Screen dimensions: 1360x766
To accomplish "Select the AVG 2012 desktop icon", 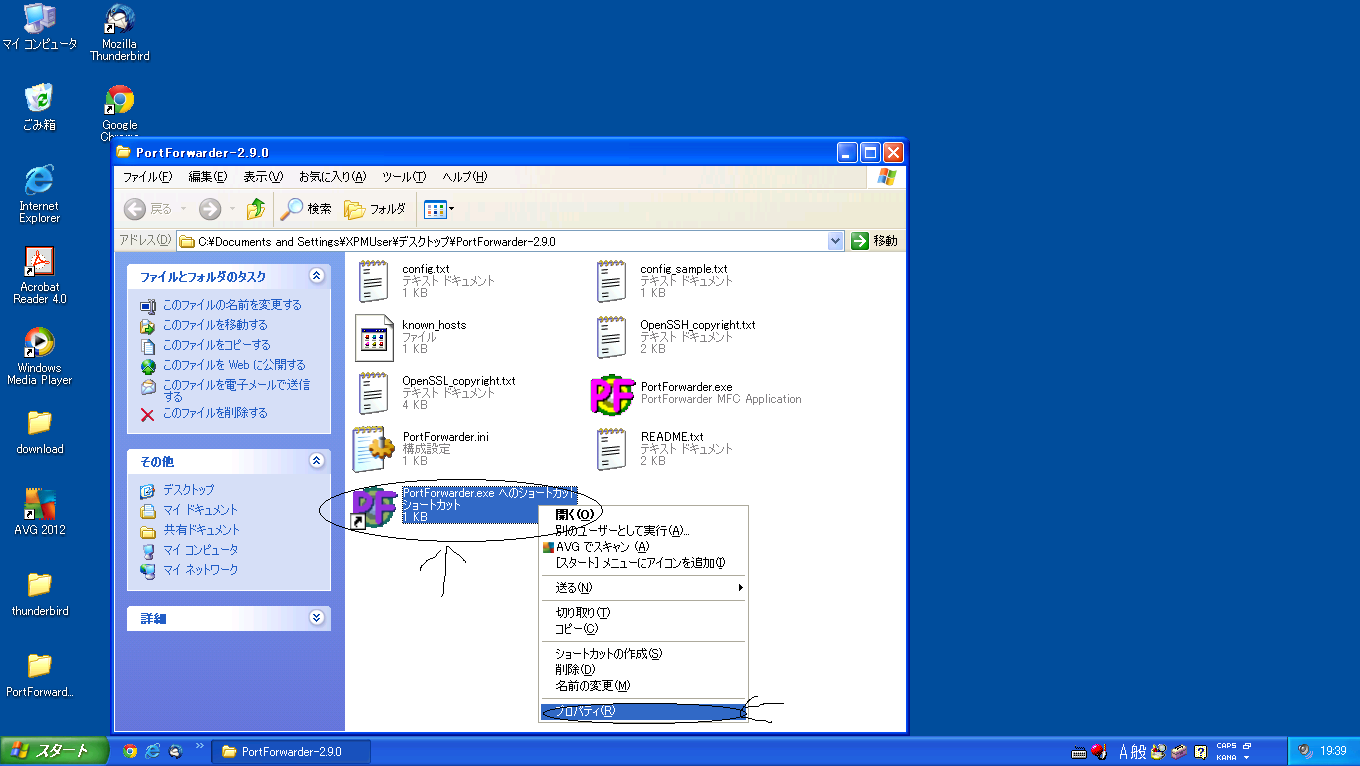I will pyautogui.click(x=39, y=504).
